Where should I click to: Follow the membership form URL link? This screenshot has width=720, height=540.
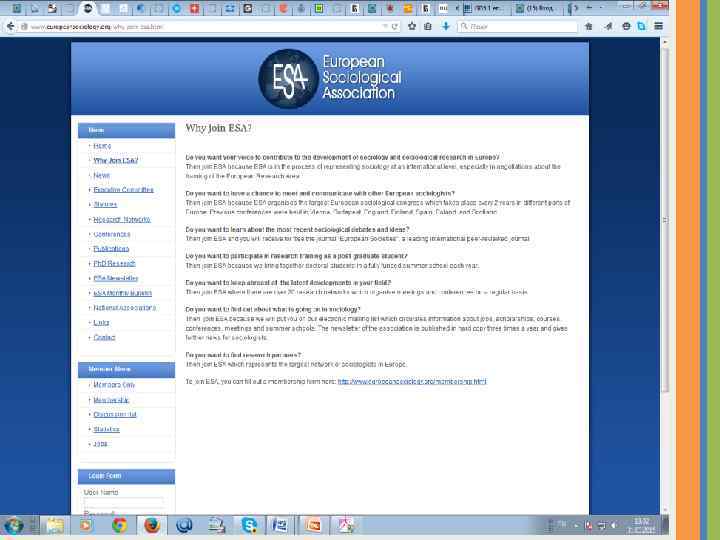tap(412, 382)
